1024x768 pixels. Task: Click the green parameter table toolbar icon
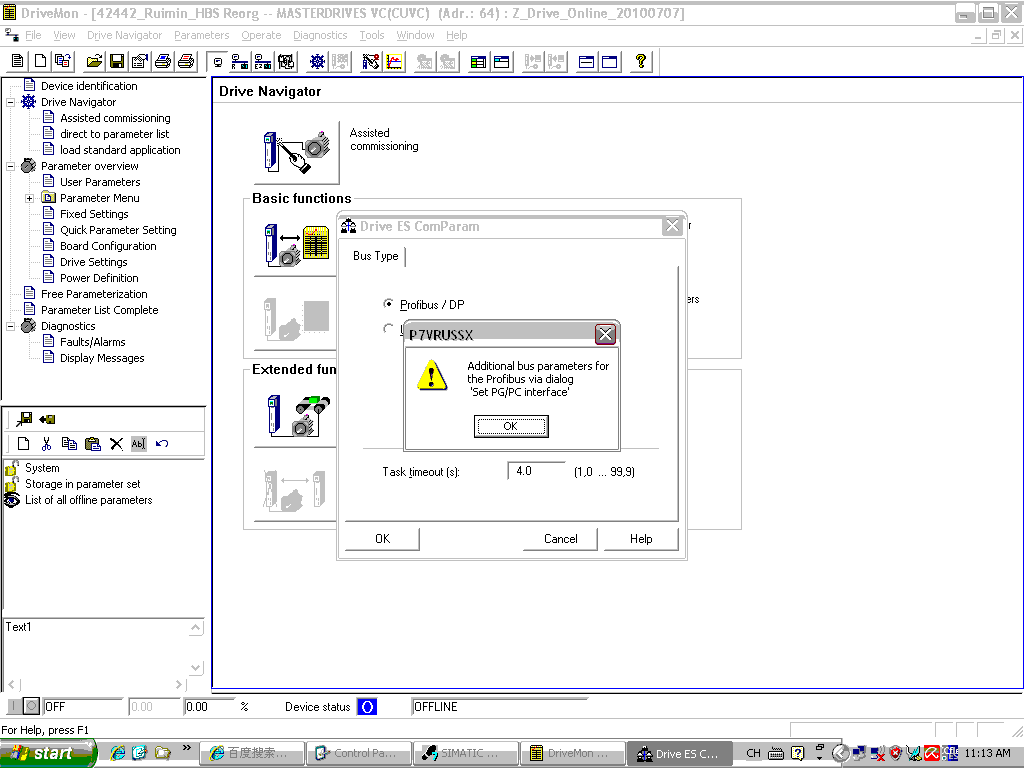click(x=478, y=61)
